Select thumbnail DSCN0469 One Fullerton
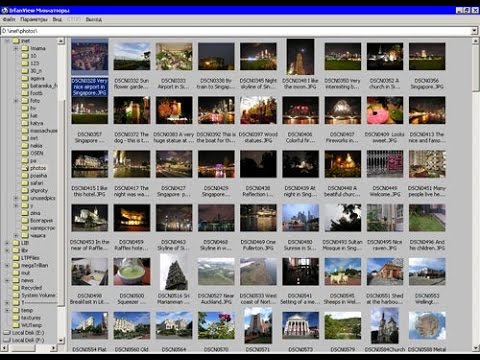Image resolution: width=480 pixels, height=360 pixels. pos(258,218)
